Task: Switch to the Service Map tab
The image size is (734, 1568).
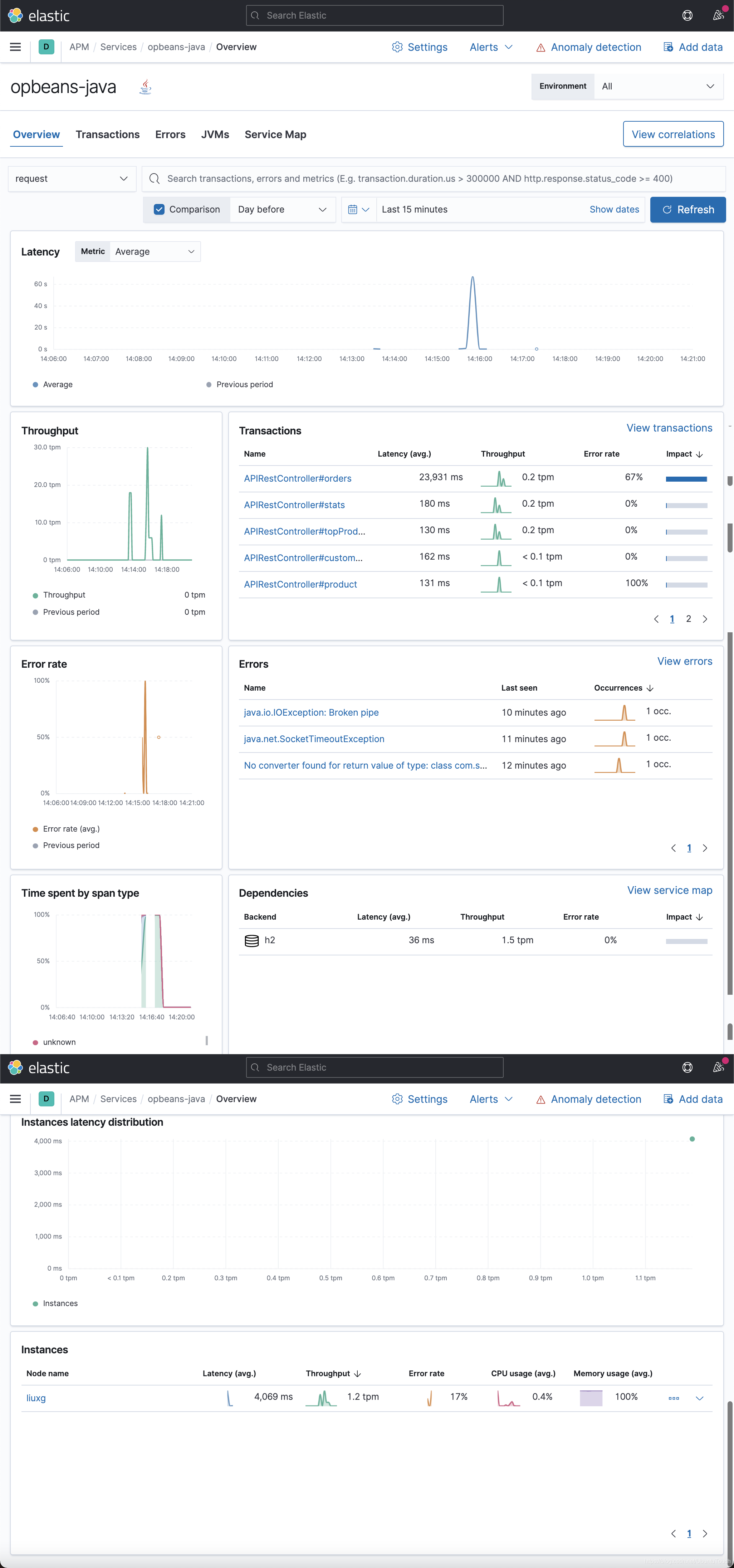Action: coord(275,135)
